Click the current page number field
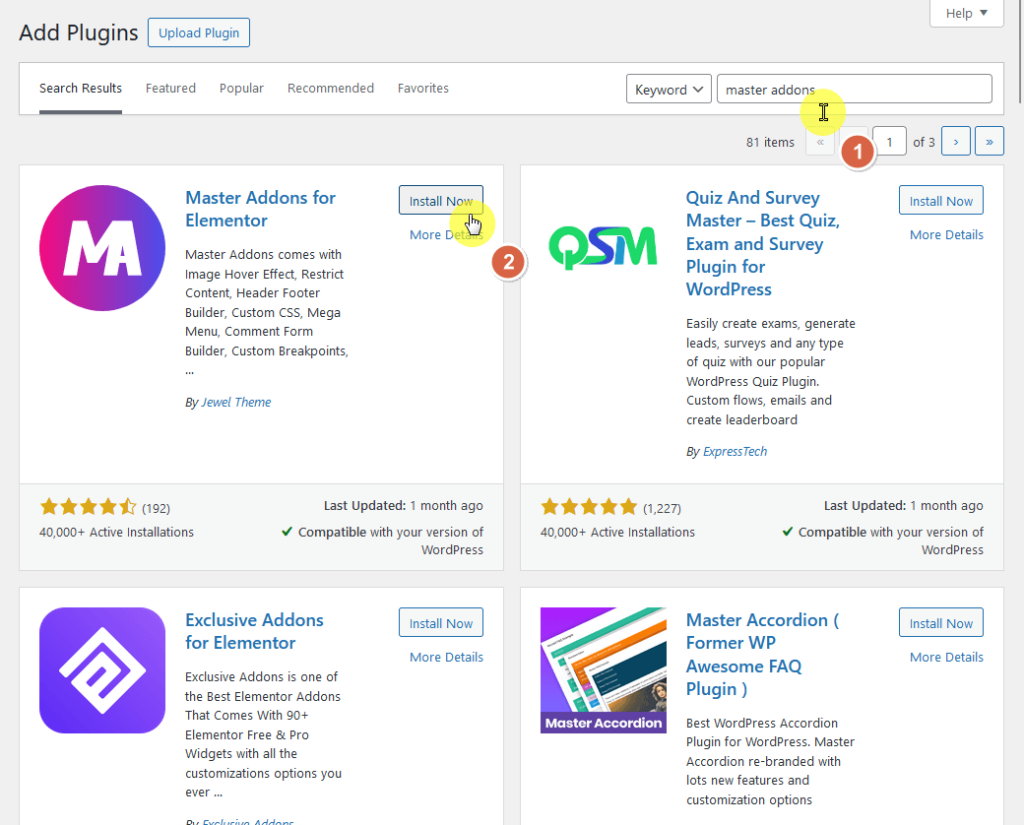The height and width of the screenshot is (825, 1024). point(889,141)
